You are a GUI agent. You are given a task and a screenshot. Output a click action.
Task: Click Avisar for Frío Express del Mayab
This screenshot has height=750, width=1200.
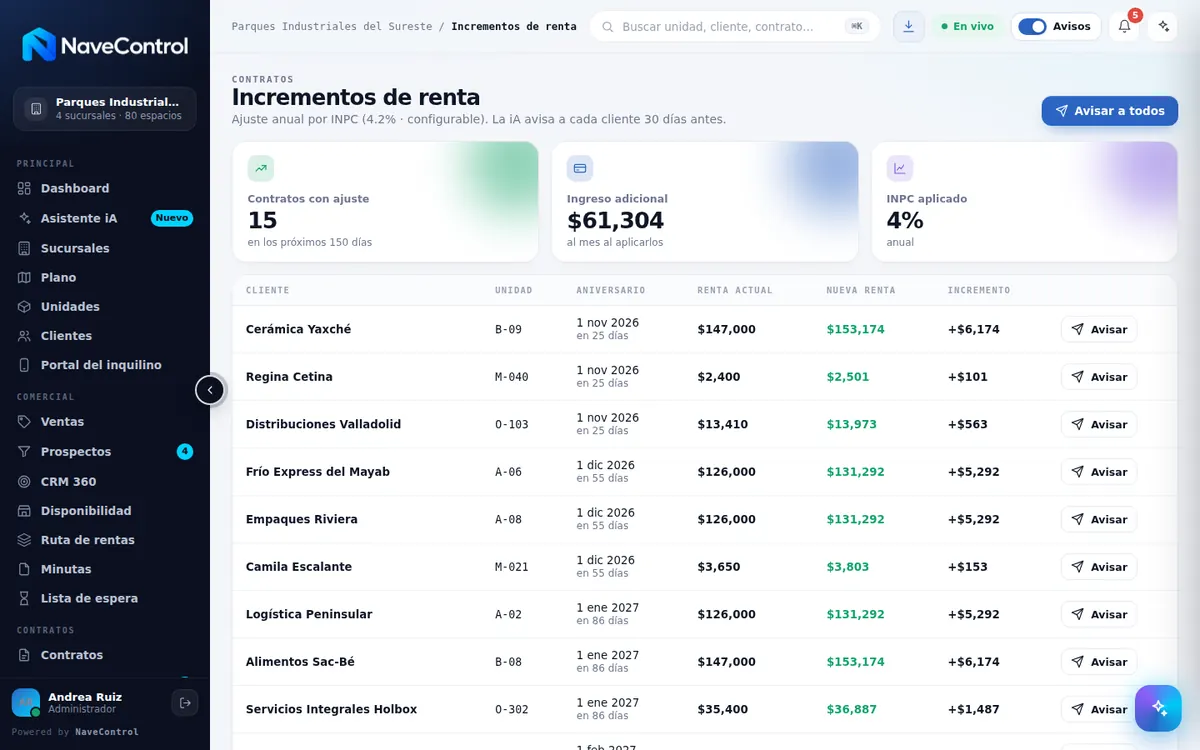pos(1099,472)
